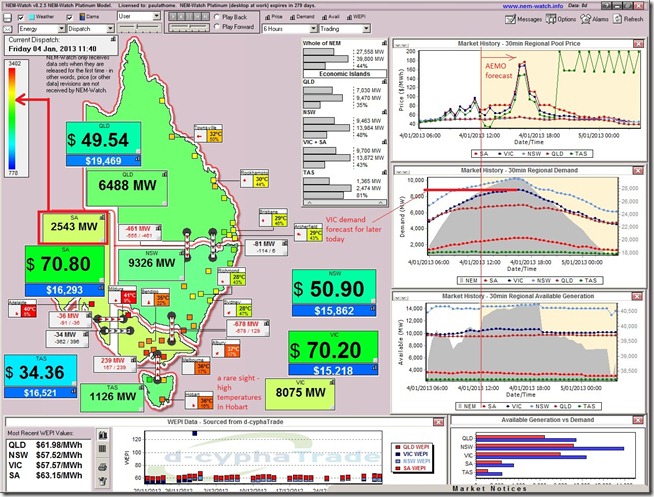Toggle the Weather checkbox
Screen dimensions: 654x497
pos(21,18)
